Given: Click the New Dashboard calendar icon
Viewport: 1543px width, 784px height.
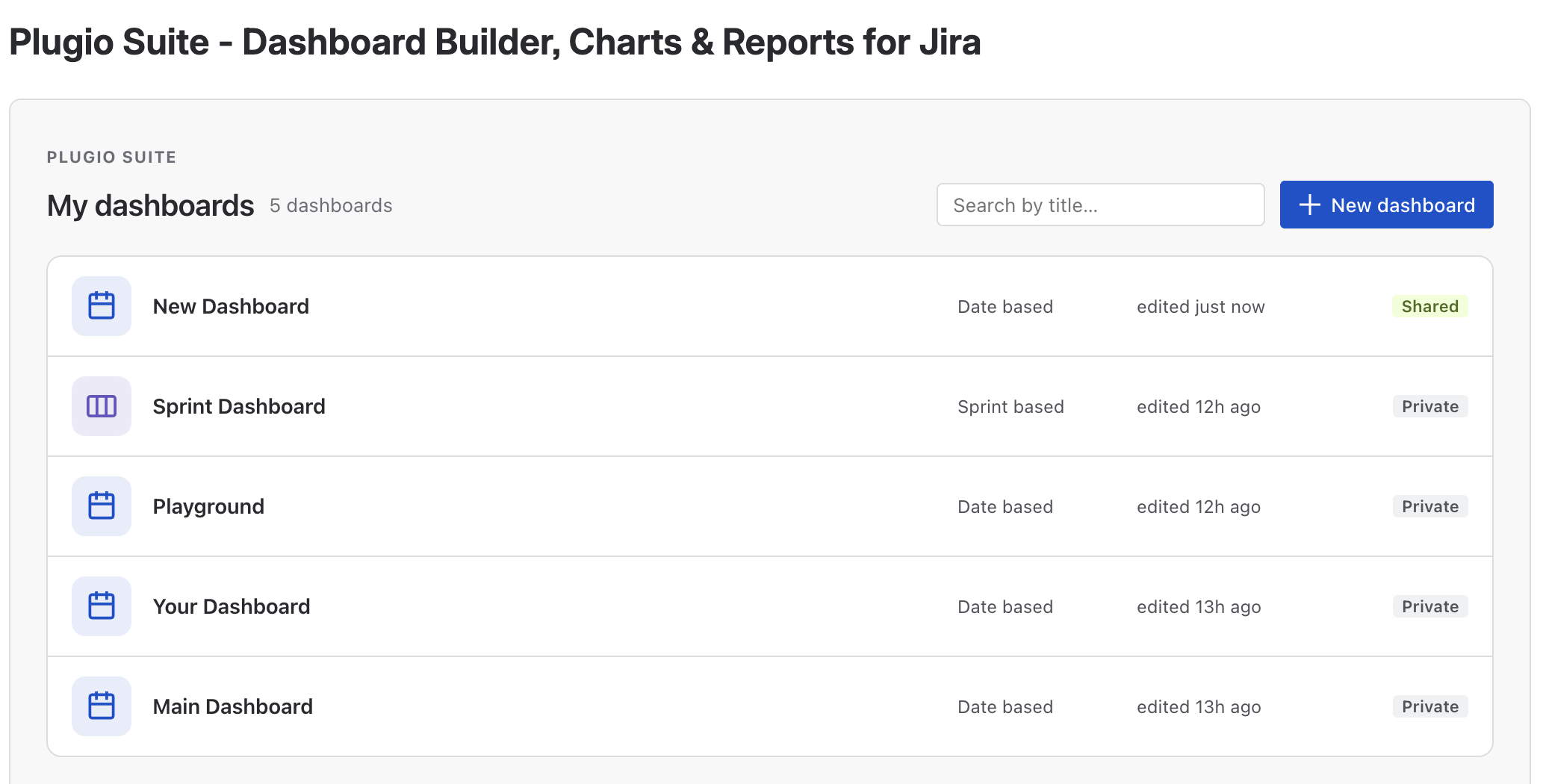Looking at the screenshot, I should 102,306.
